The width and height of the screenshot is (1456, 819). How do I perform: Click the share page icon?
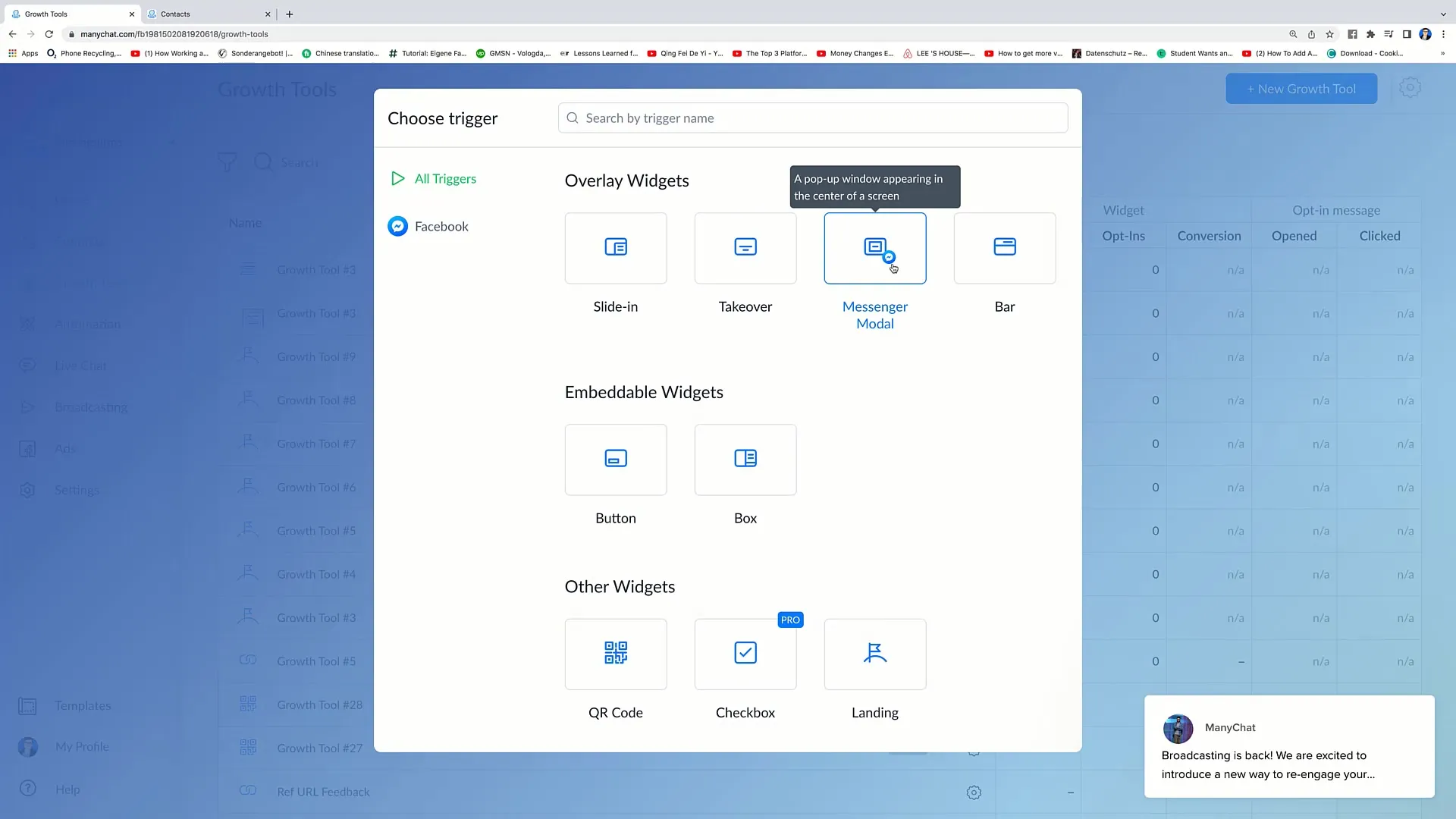[1311, 34]
